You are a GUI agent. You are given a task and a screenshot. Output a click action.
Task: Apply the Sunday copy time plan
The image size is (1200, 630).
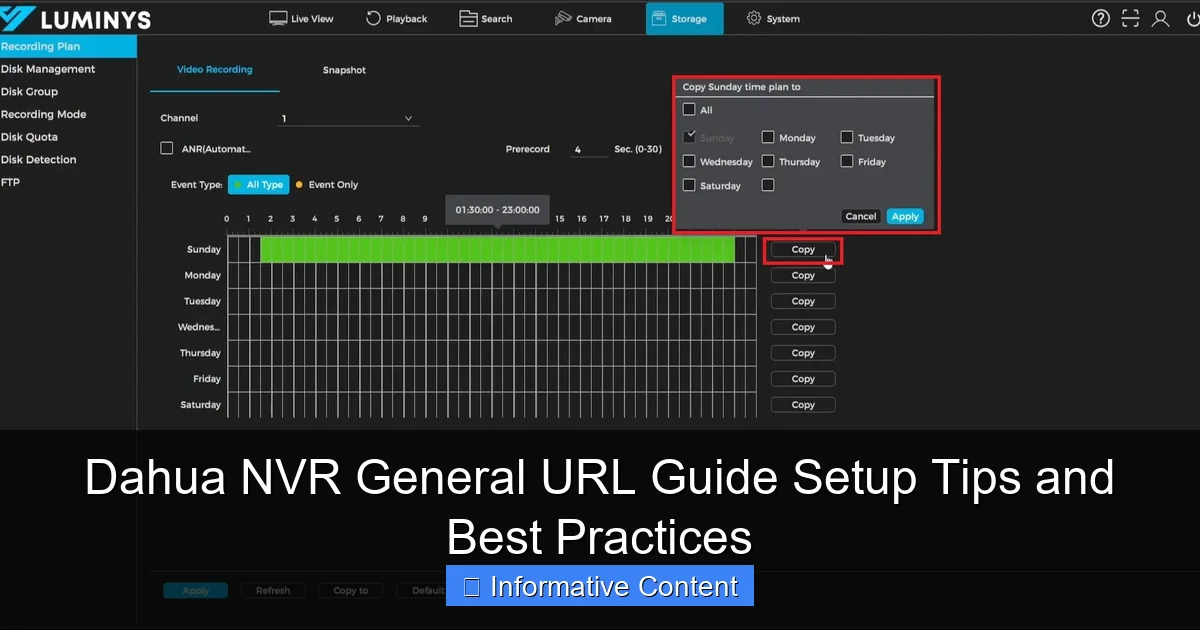click(904, 216)
